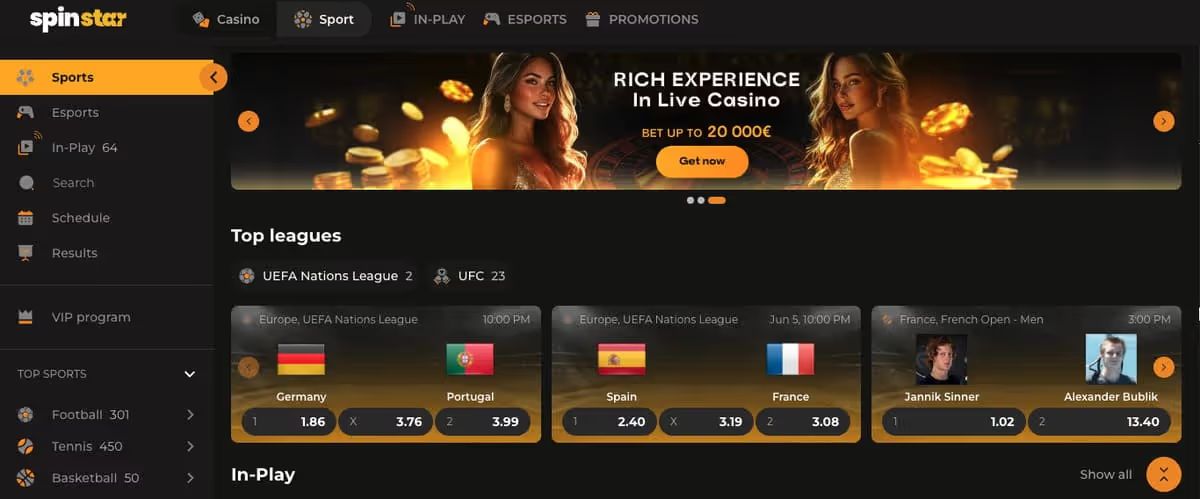The height and width of the screenshot is (499, 1200).
Task: Bet on Germany win at 1.86
Action: coord(287,422)
